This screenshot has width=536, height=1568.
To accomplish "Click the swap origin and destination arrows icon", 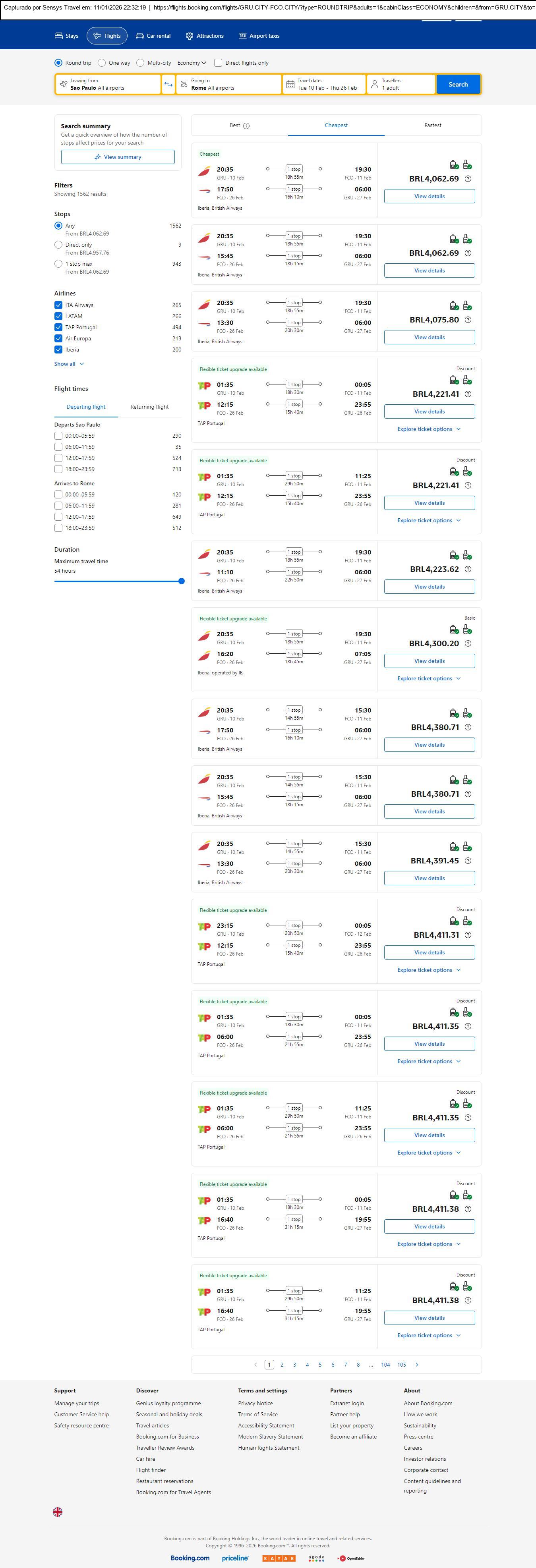I will click(168, 84).
